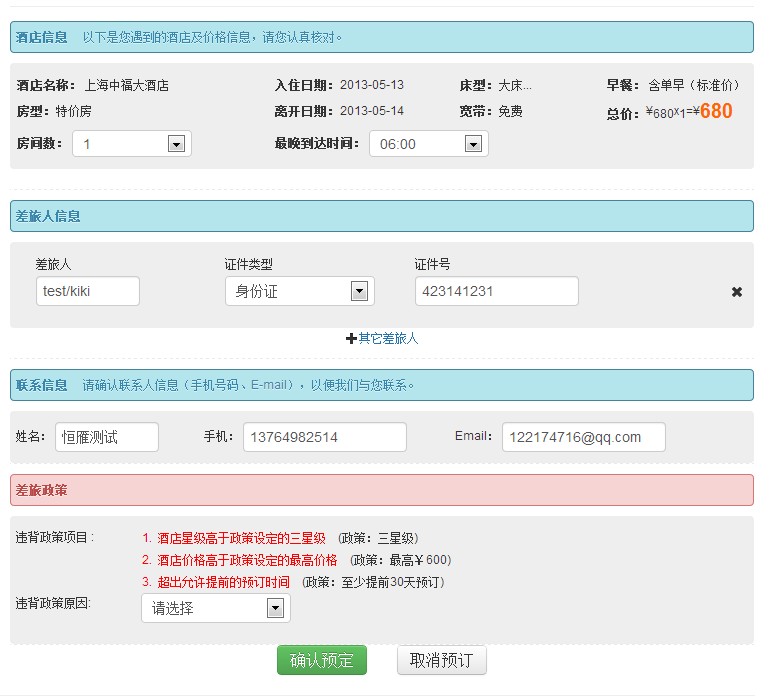Click the orange 680 total price
The height and width of the screenshot is (700, 783).
coord(716,111)
